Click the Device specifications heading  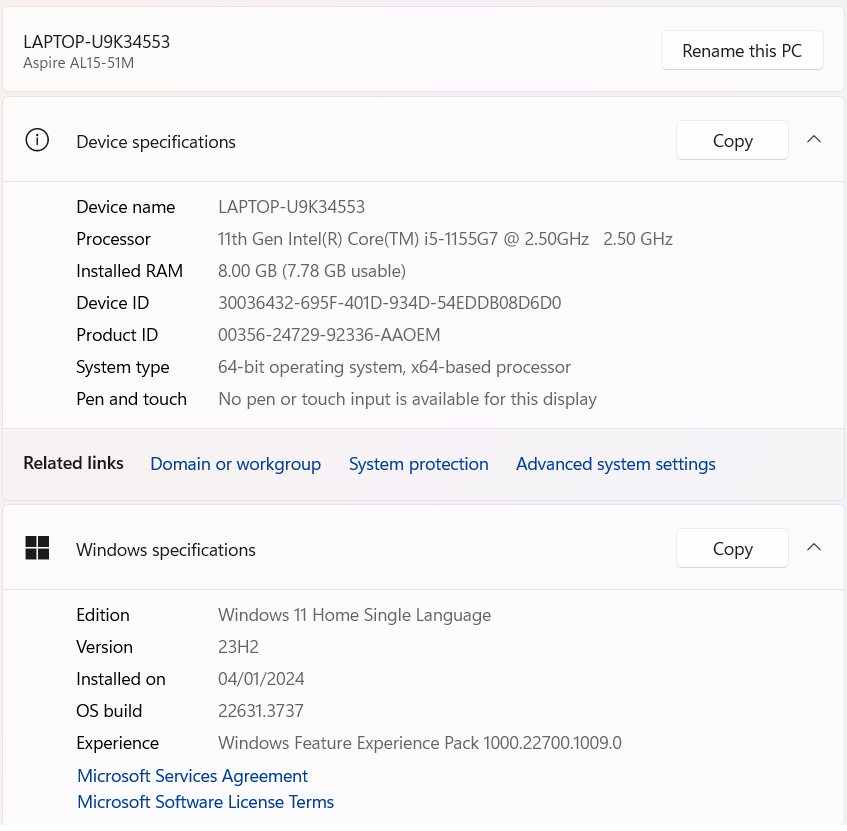(156, 142)
